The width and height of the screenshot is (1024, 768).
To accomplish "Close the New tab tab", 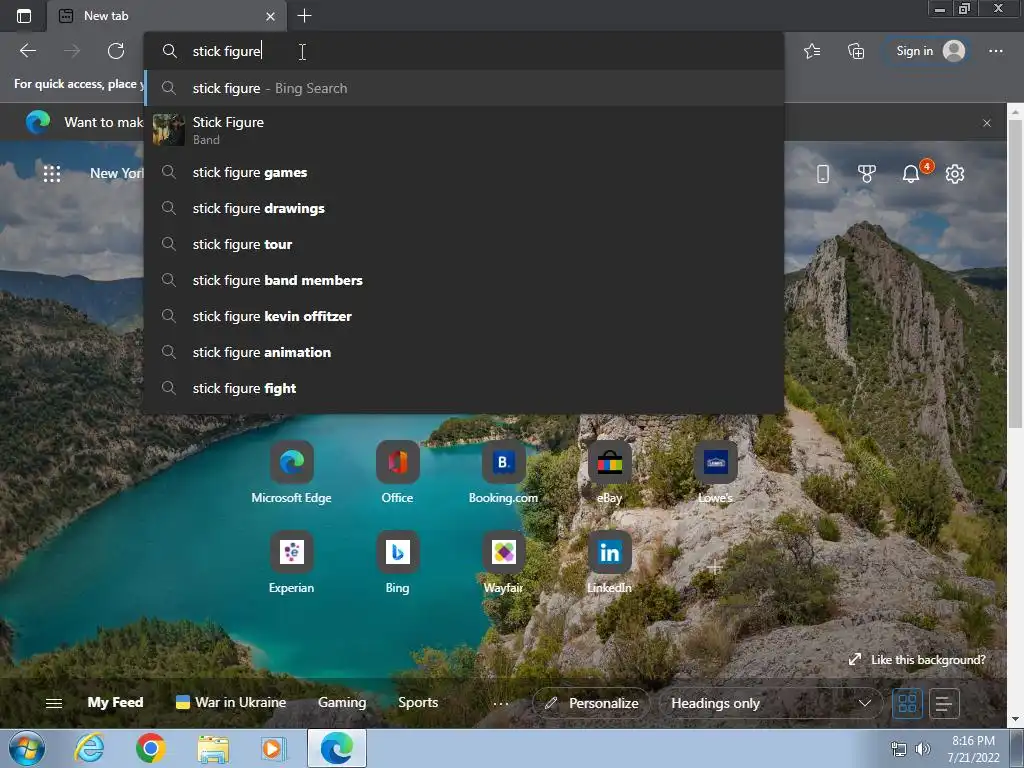I will (270, 16).
